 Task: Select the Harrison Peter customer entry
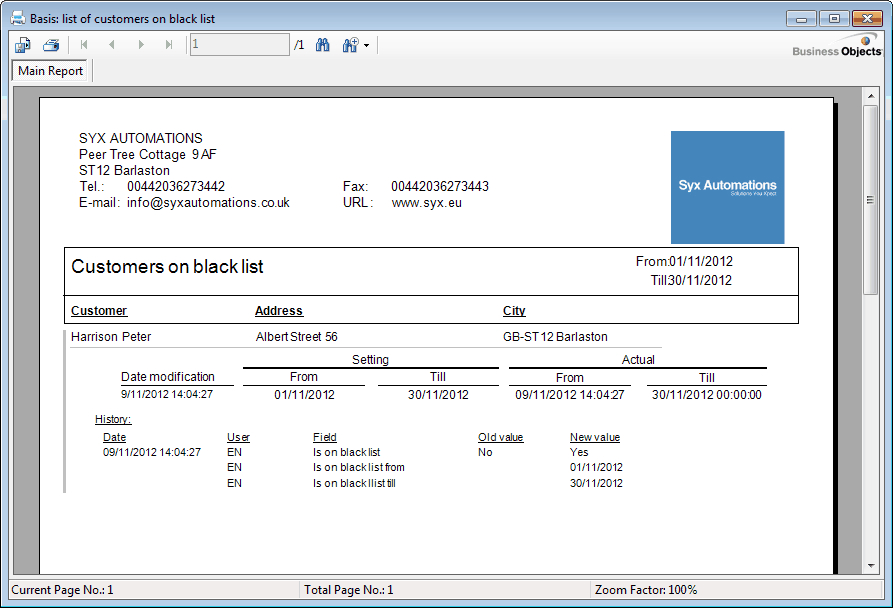pyautogui.click(x=111, y=337)
